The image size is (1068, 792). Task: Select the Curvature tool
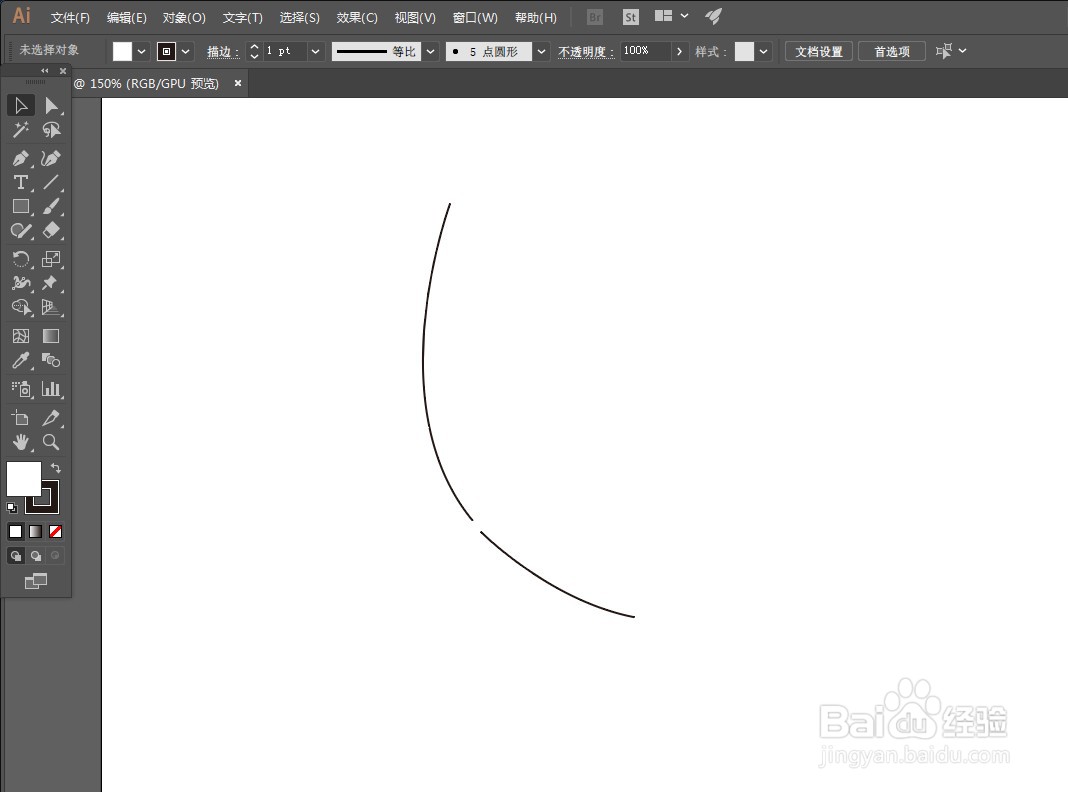(x=51, y=159)
